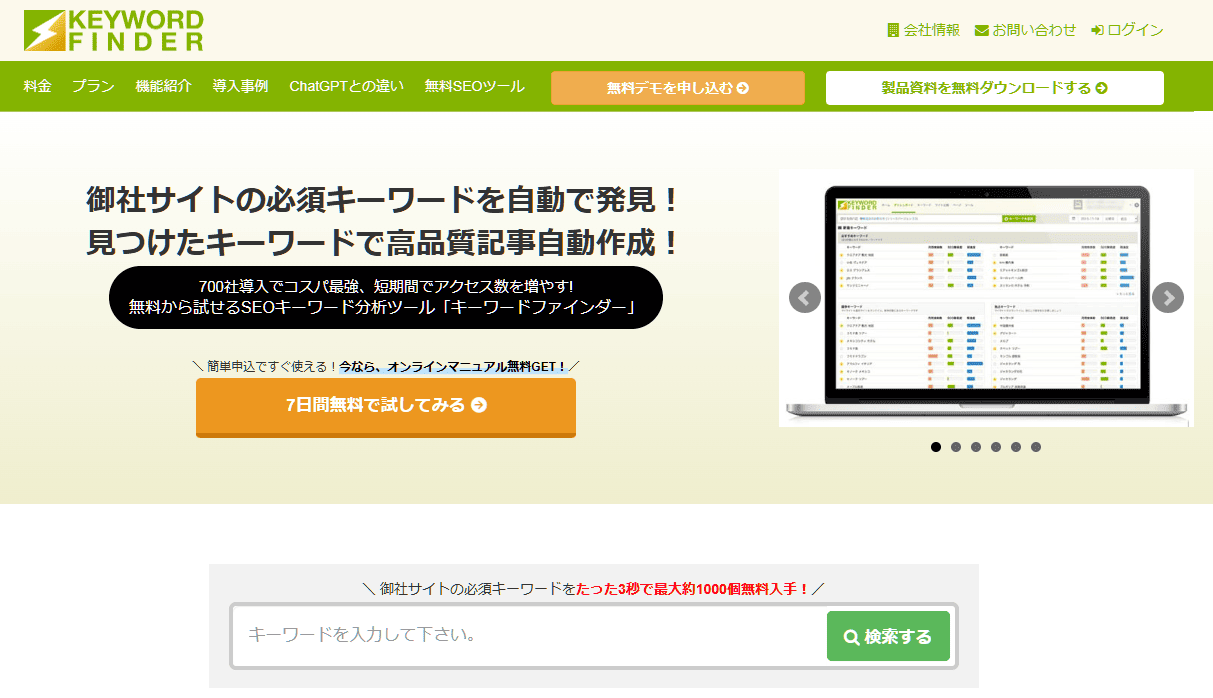The height and width of the screenshot is (698, 1213).
Task: Click the ログイン login link
Action: (1127, 30)
